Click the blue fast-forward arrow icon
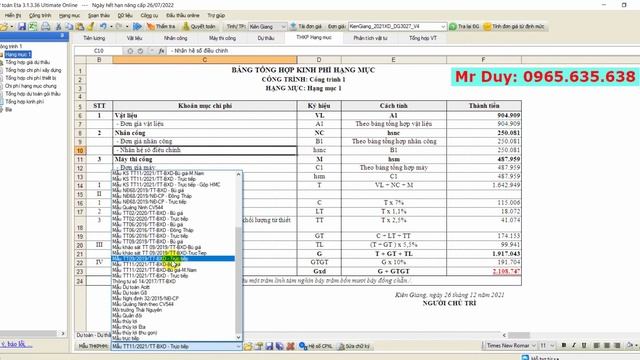 tap(137, 27)
